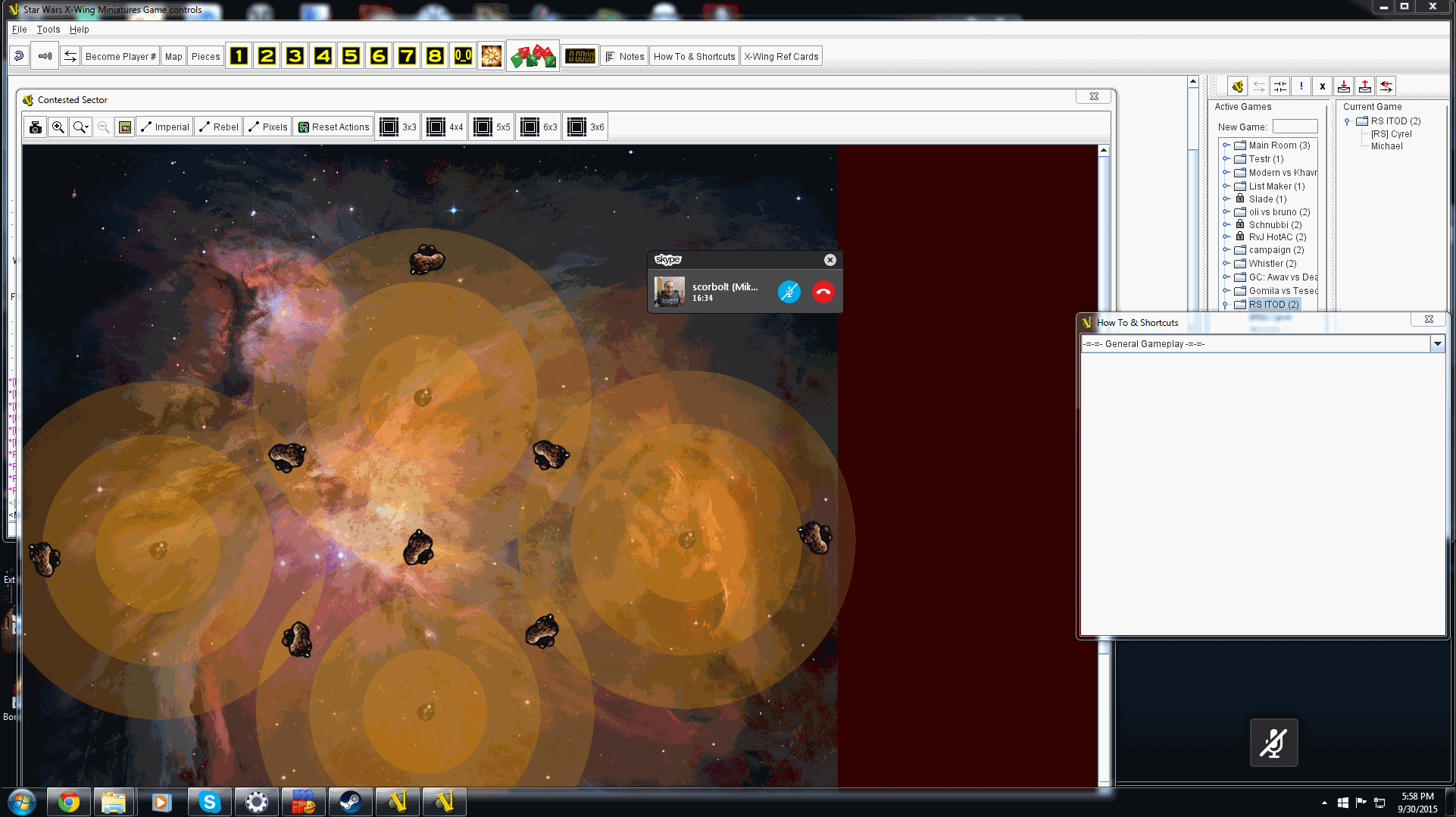Toggle Skype microphone mute button
The width and height of the screenshot is (1456, 817).
click(x=789, y=292)
